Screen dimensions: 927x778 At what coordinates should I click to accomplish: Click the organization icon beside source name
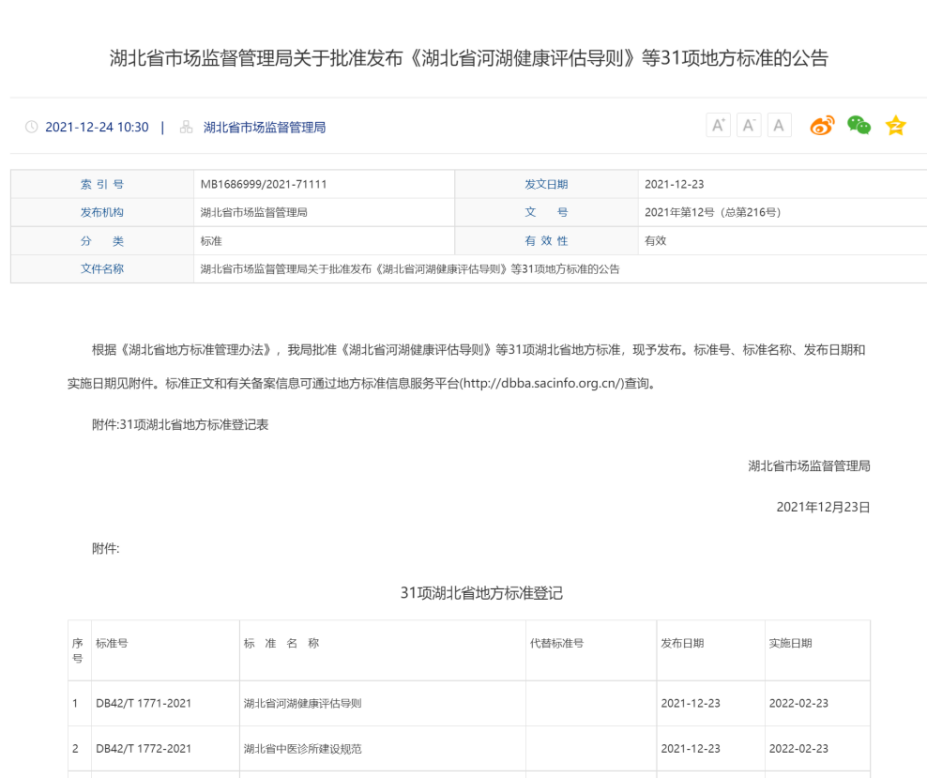pyautogui.click(x=186, y=127)
